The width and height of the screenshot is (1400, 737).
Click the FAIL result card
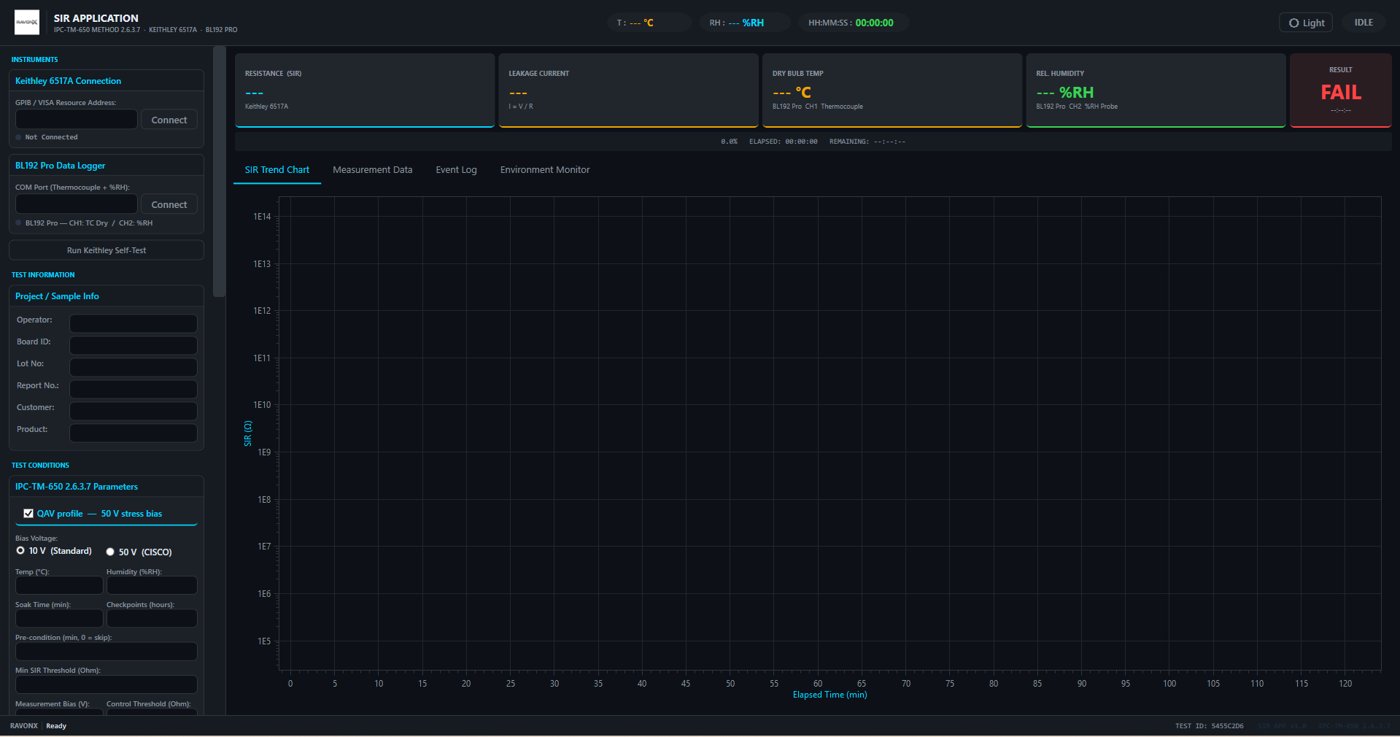1341,90
